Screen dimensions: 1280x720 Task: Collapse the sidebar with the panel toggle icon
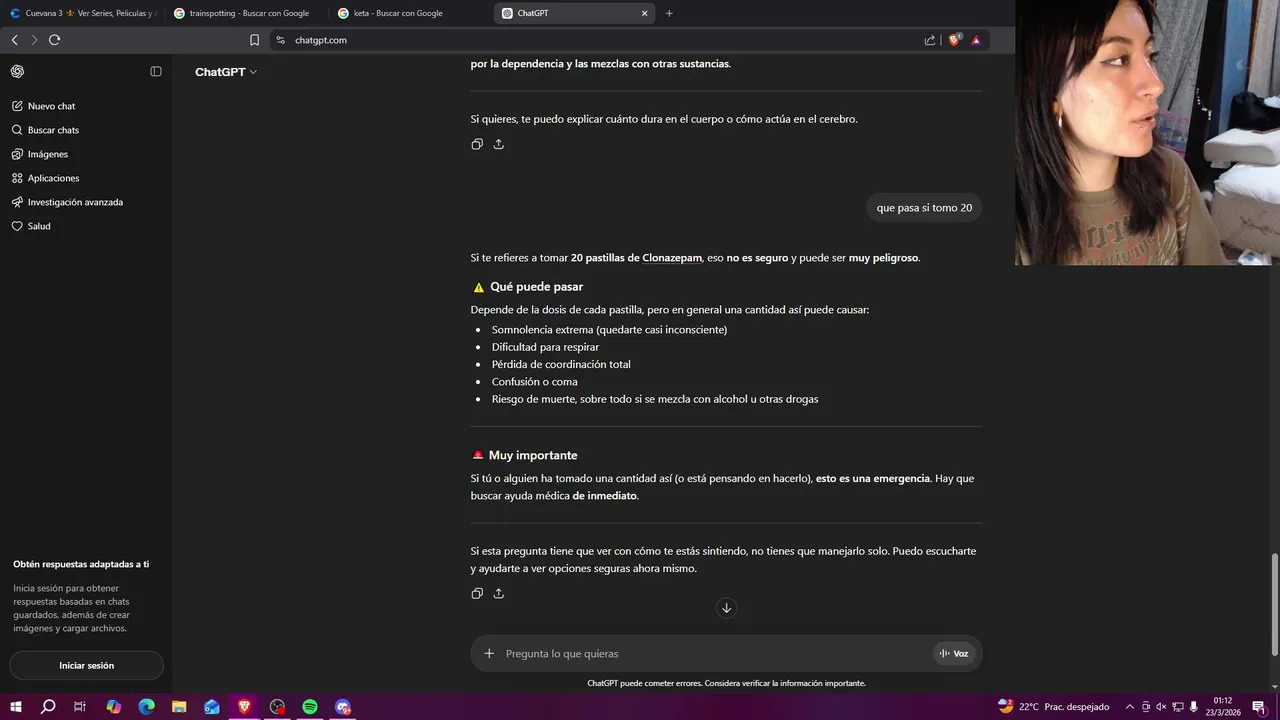click(156, 71)
